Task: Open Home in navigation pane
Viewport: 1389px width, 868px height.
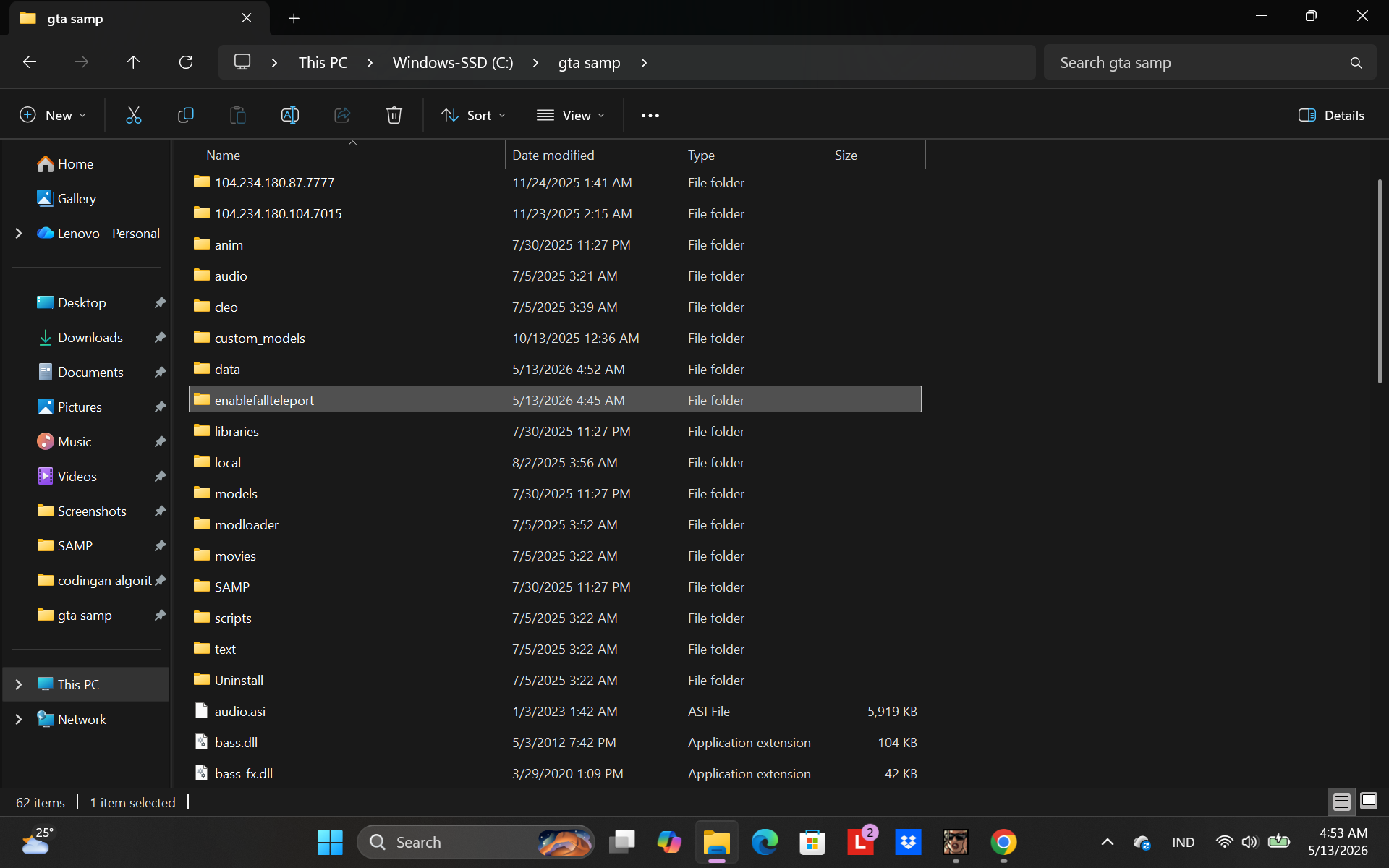Action: [x=75, y=164]
